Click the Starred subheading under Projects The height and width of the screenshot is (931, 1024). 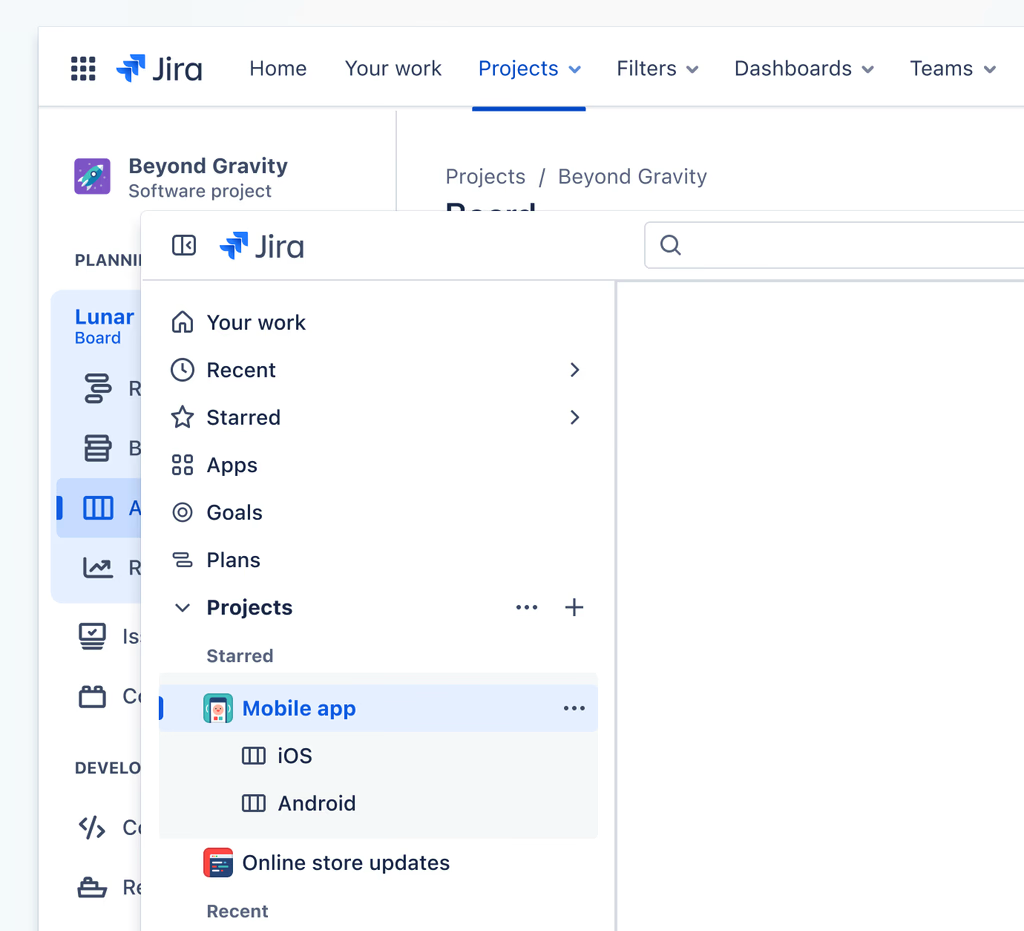pyautogui.click(x=240, y=656)
